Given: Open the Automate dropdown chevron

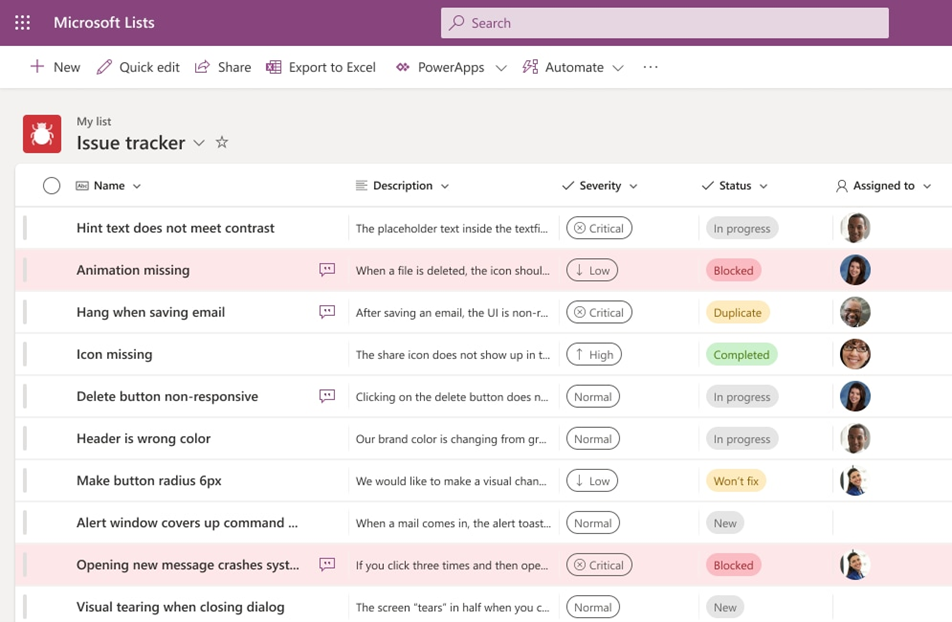Looking at the screenshot, I should (617, 67).
